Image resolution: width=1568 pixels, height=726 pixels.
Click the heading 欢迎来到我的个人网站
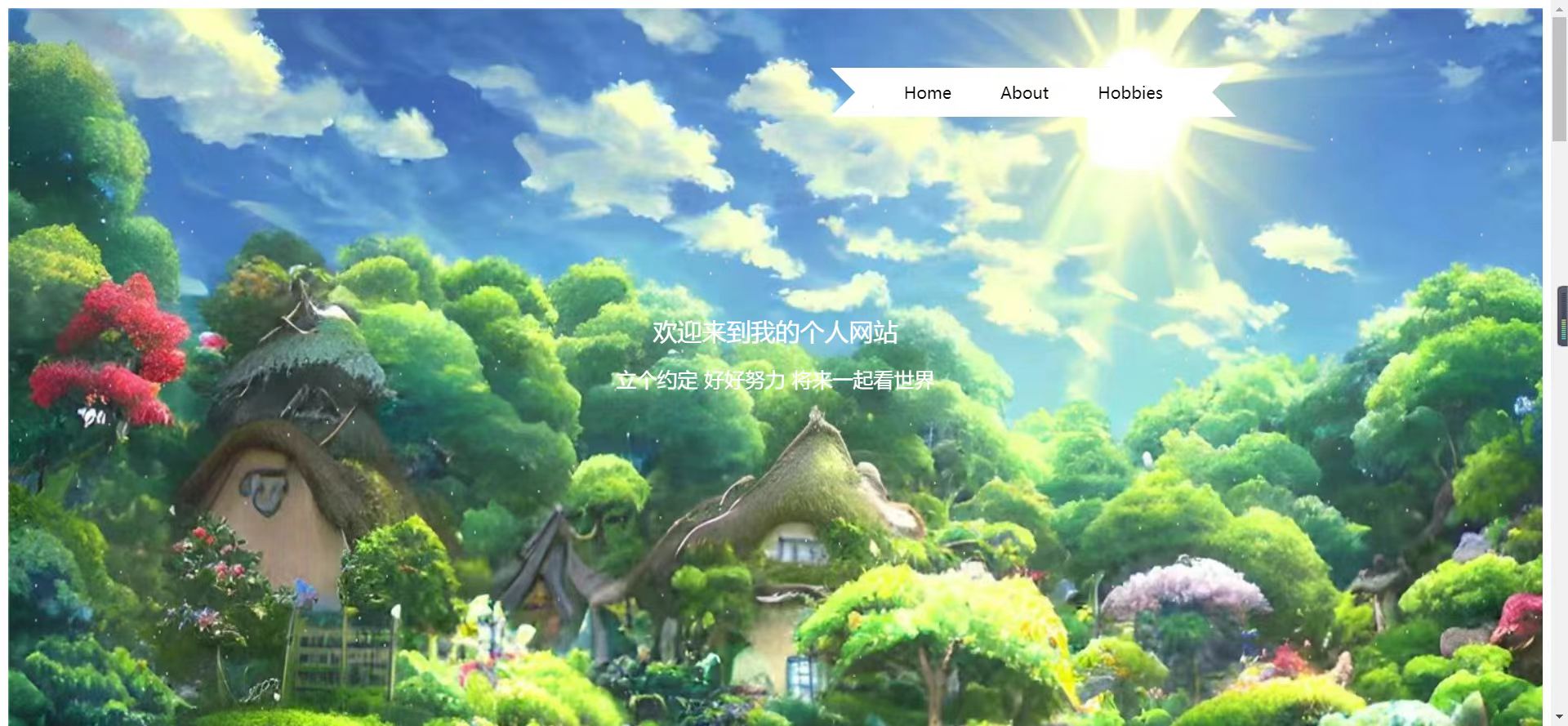(x=775, y=332)
